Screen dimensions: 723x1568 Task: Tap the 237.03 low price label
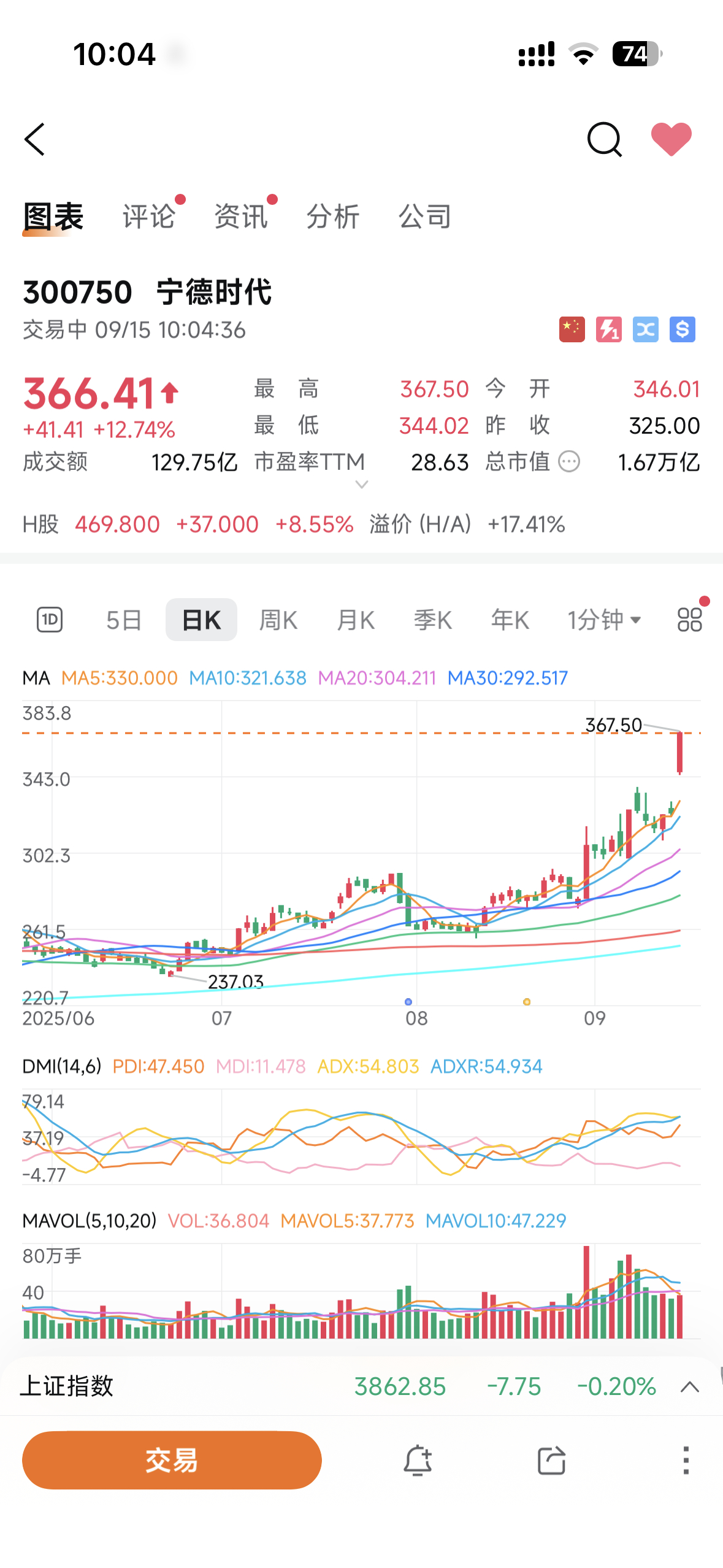[235, 982]
